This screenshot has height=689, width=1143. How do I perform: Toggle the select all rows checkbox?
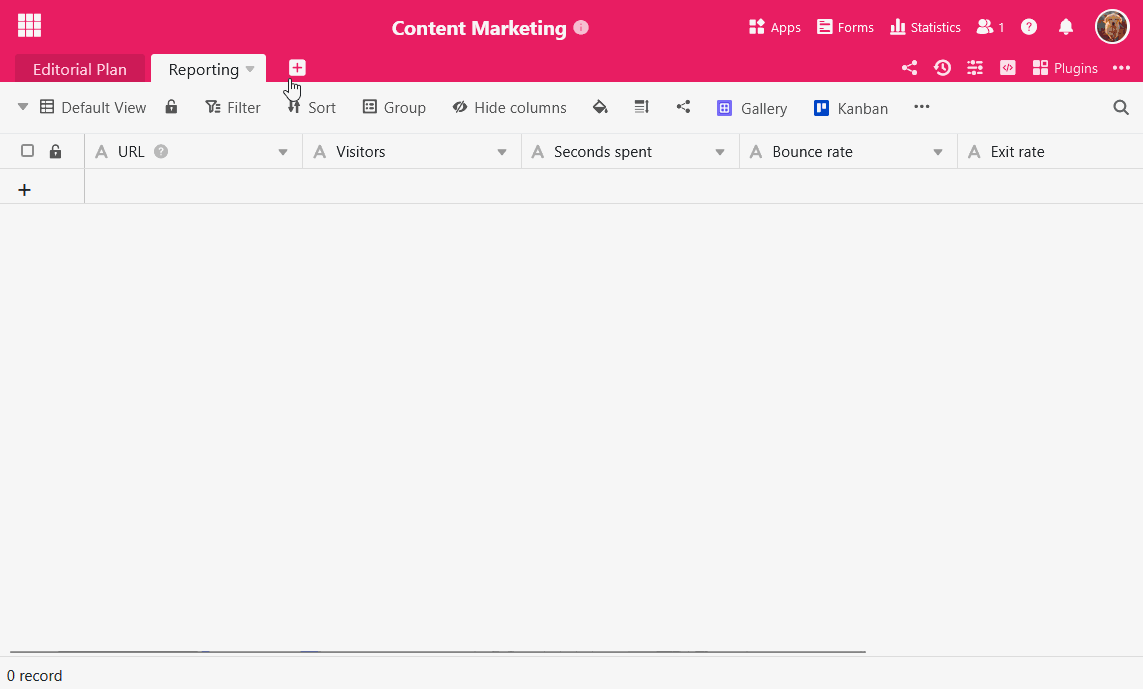(x=28, y=151)
